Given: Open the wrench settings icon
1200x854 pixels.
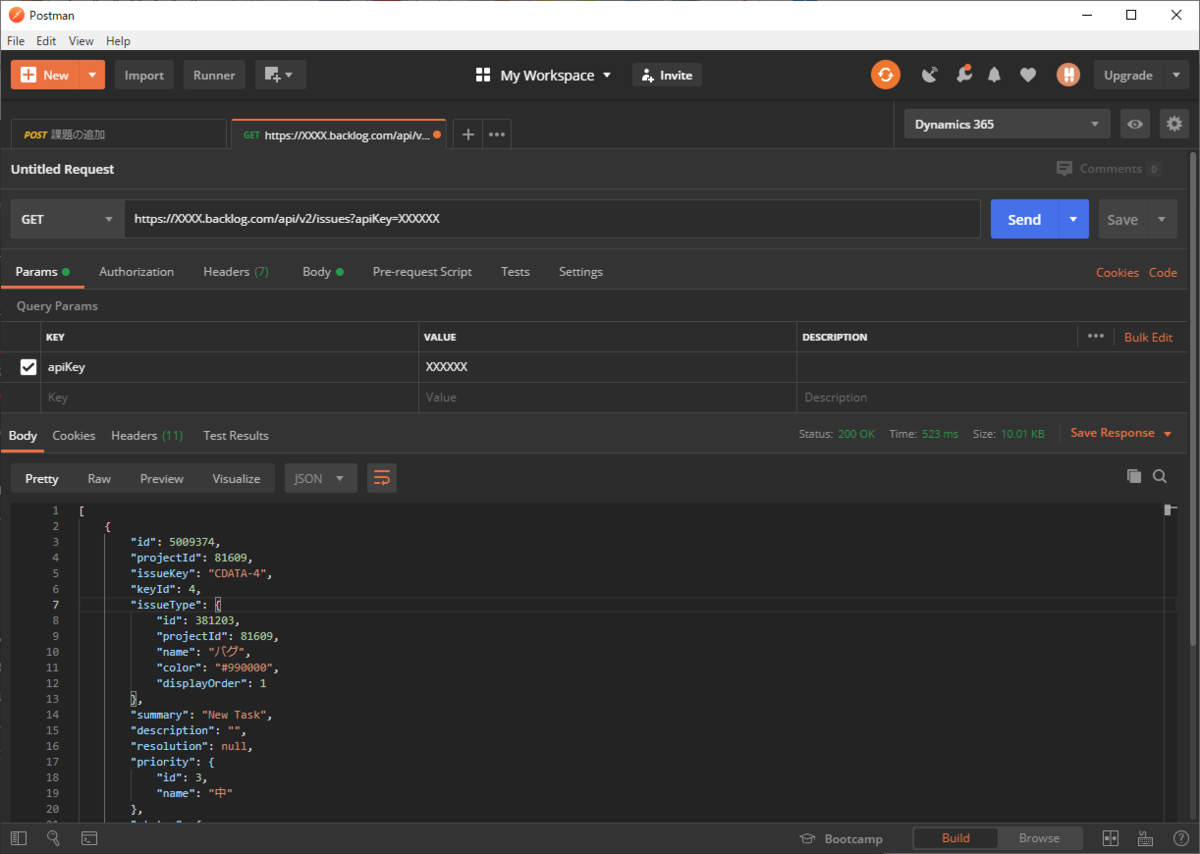Looking at the screenshot, I should tap(963, 75).
